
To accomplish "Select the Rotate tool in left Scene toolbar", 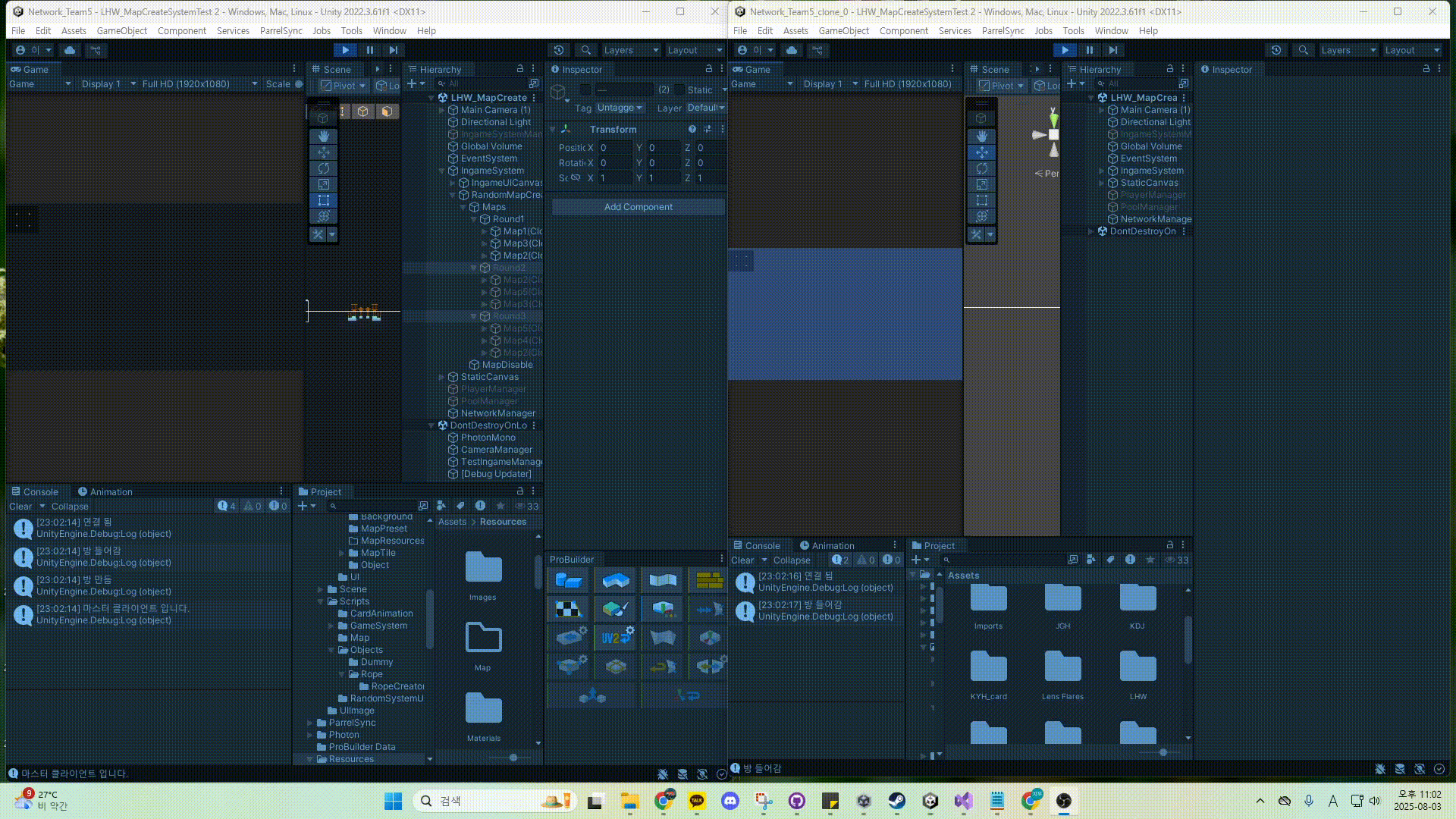I will [x=324, y=168].
